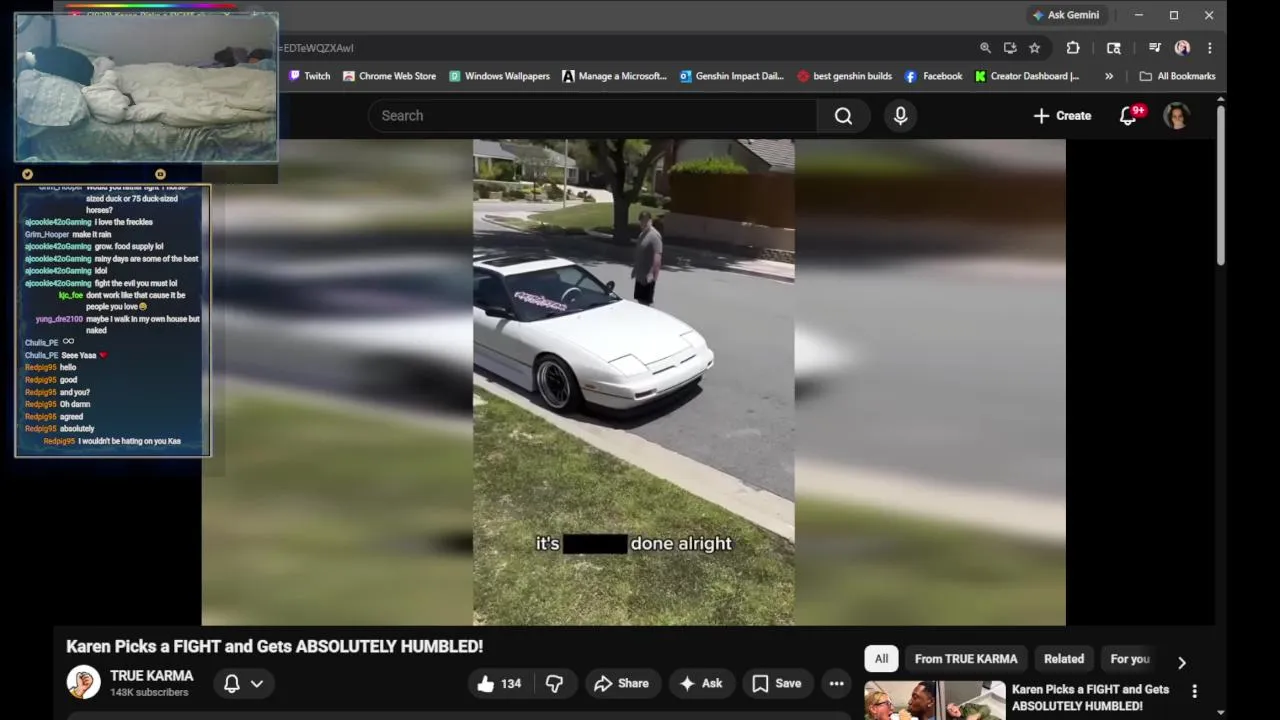This screenshot has width=1280, height=720.
Task: Click the Google Lens search icon in toolbar
Action: tap(1114, 48)
